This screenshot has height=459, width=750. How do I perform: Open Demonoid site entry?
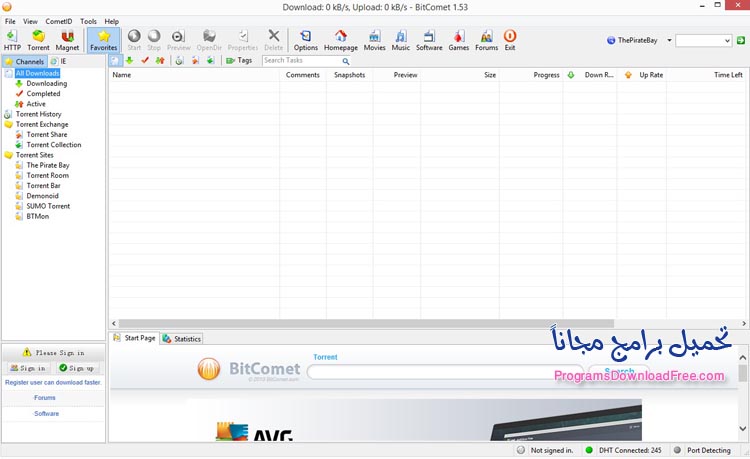(x=42, y=196)
